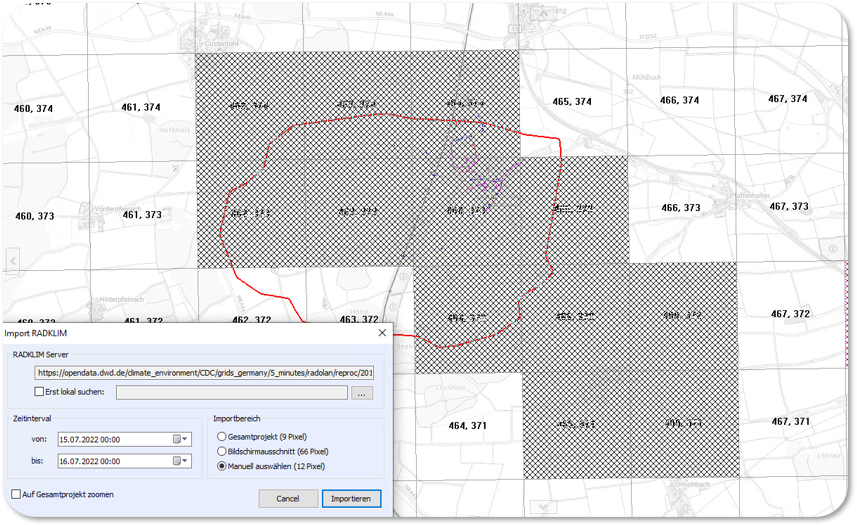
Task: Open the 'von' date calendar dropdown
Action: click(x=180, y=438)
